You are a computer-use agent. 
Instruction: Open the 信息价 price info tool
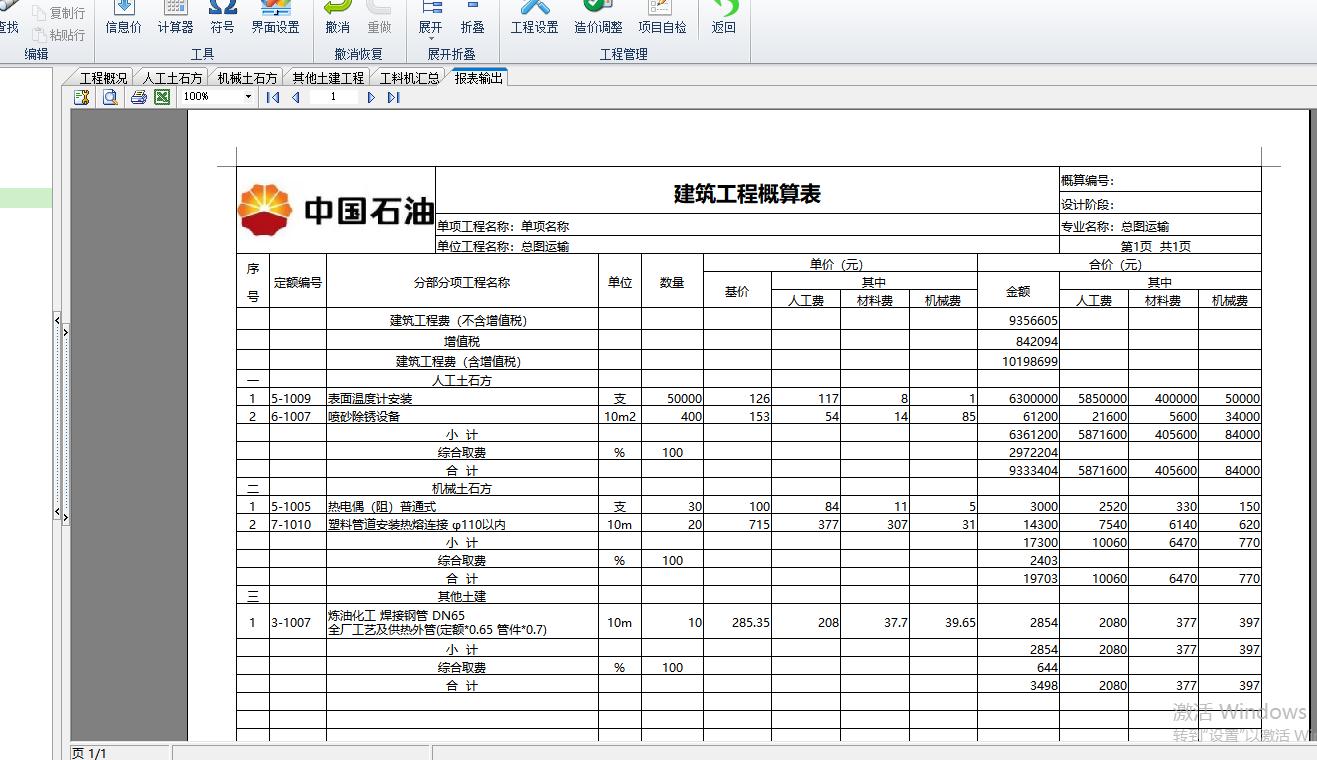click(x=123, y=18)
